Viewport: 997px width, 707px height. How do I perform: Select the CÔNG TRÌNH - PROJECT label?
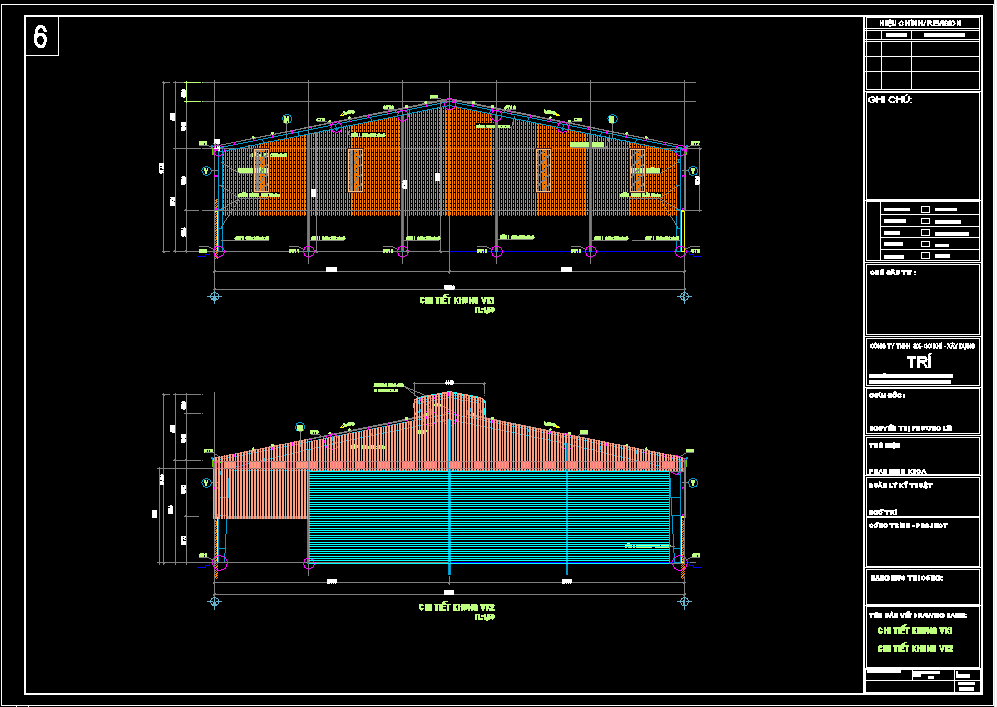pos(908,526)
